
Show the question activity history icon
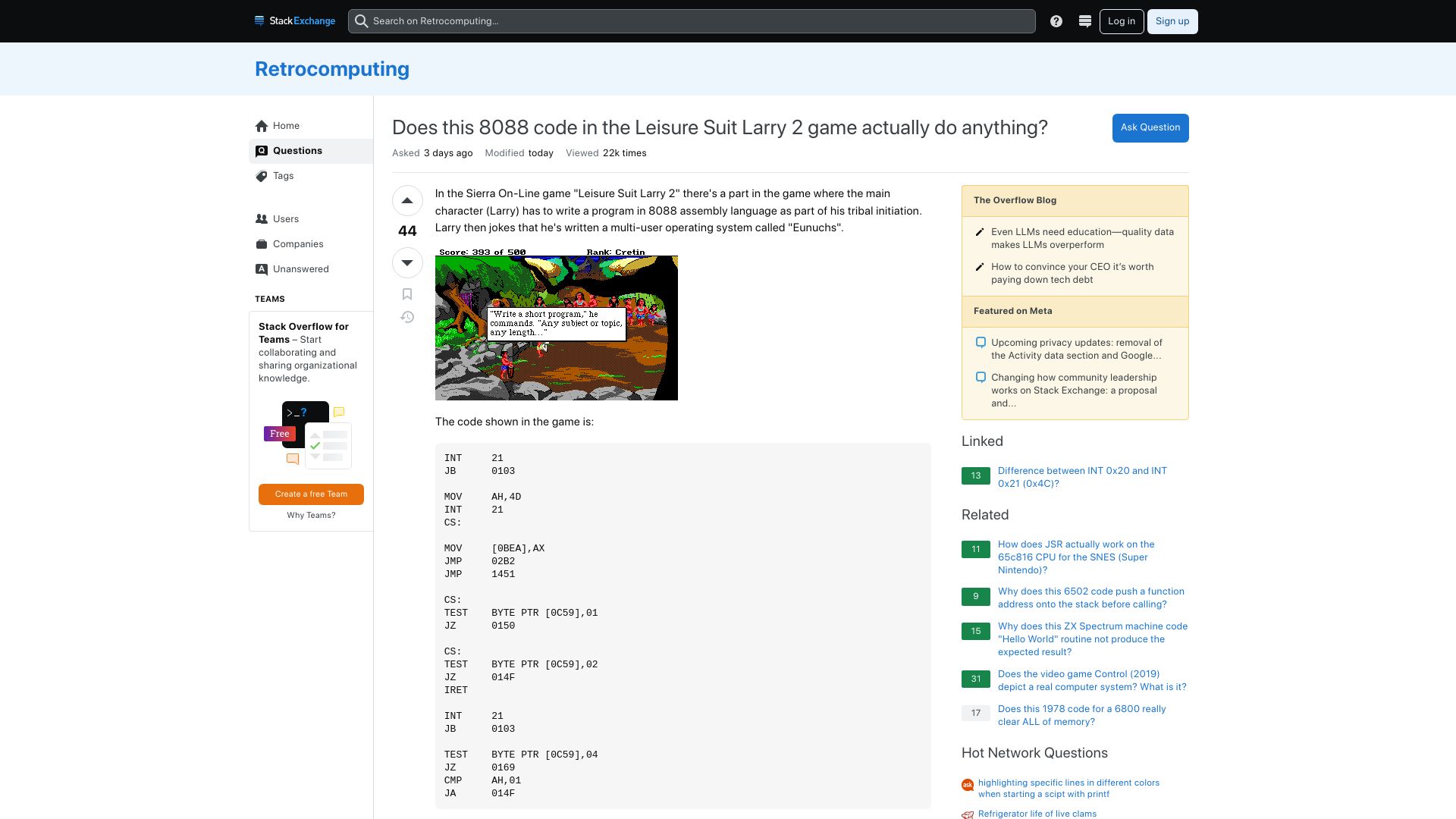407,317
